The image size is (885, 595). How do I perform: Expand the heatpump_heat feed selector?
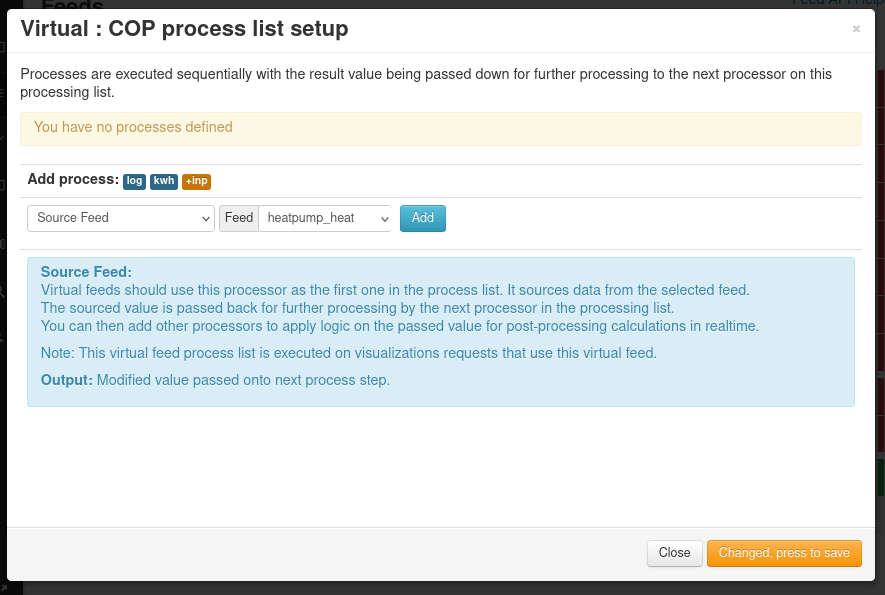325,218
